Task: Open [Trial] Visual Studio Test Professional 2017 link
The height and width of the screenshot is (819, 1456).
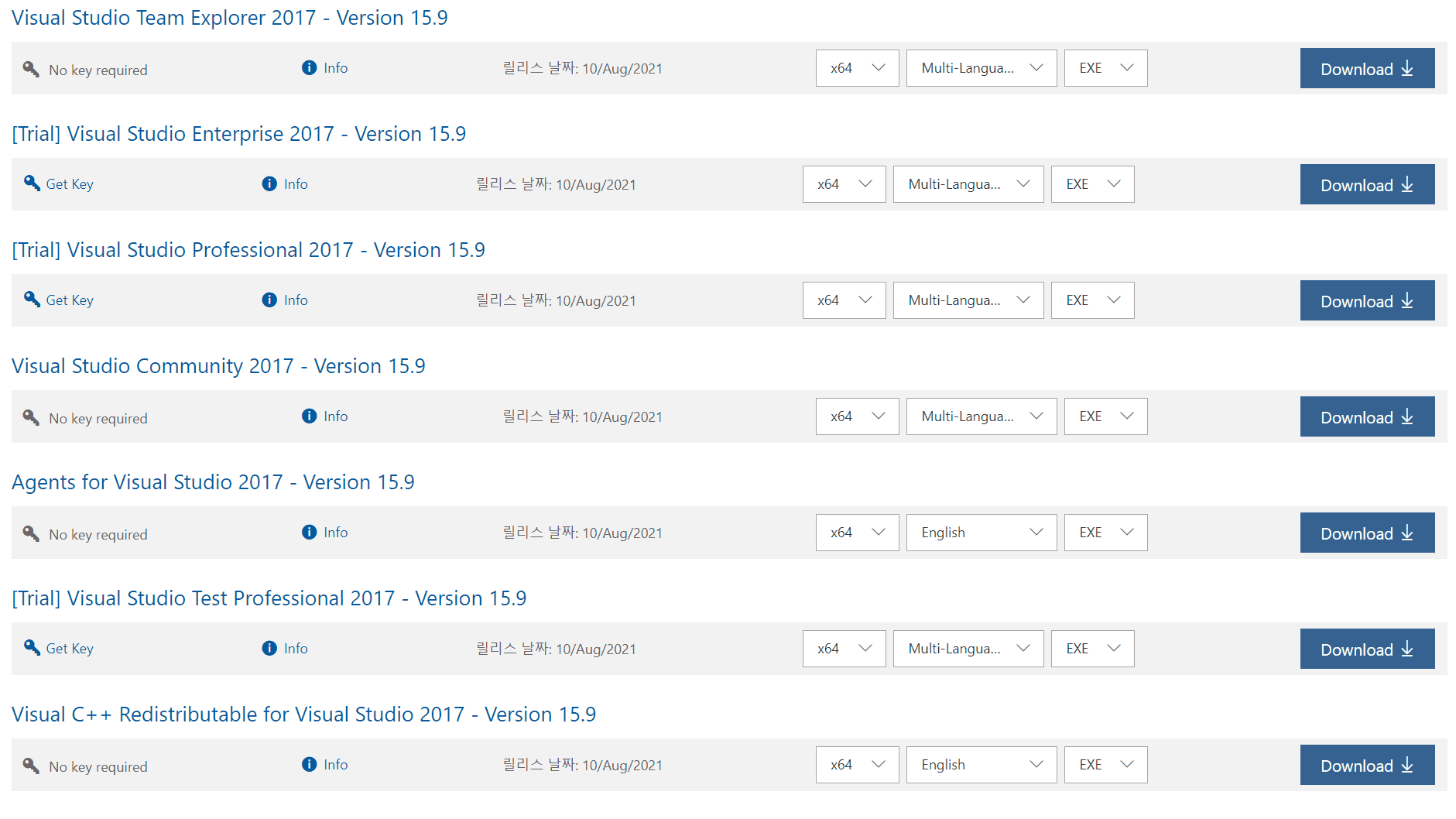Action: coord(269,598)
